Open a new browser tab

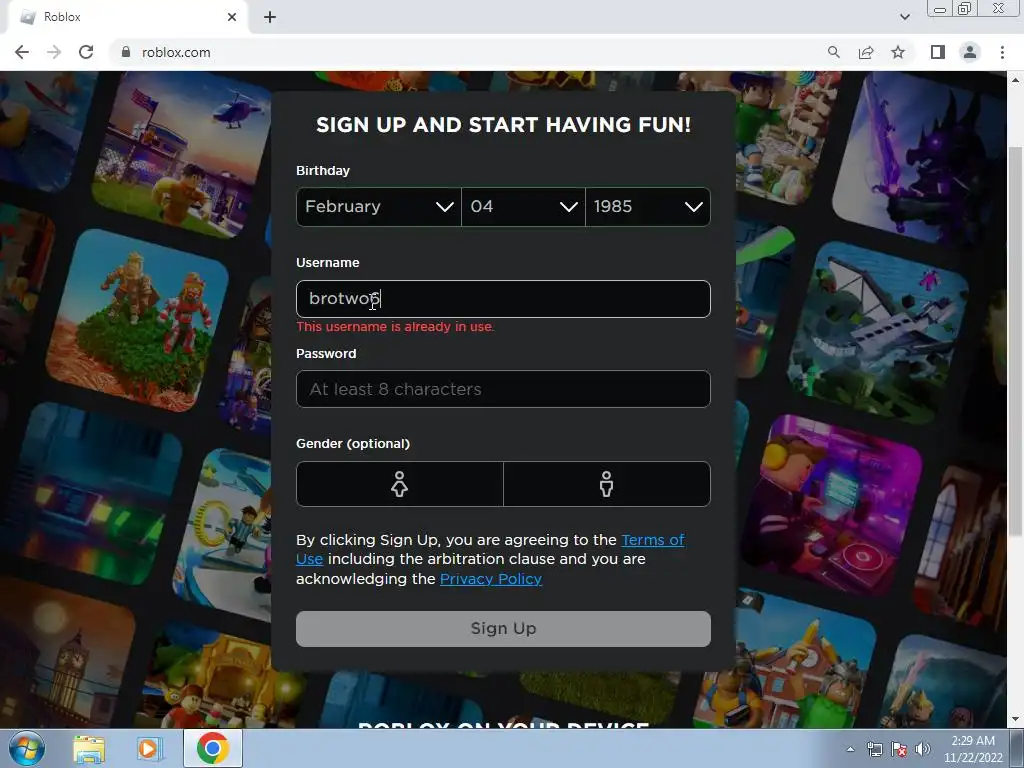pos(270,17)
